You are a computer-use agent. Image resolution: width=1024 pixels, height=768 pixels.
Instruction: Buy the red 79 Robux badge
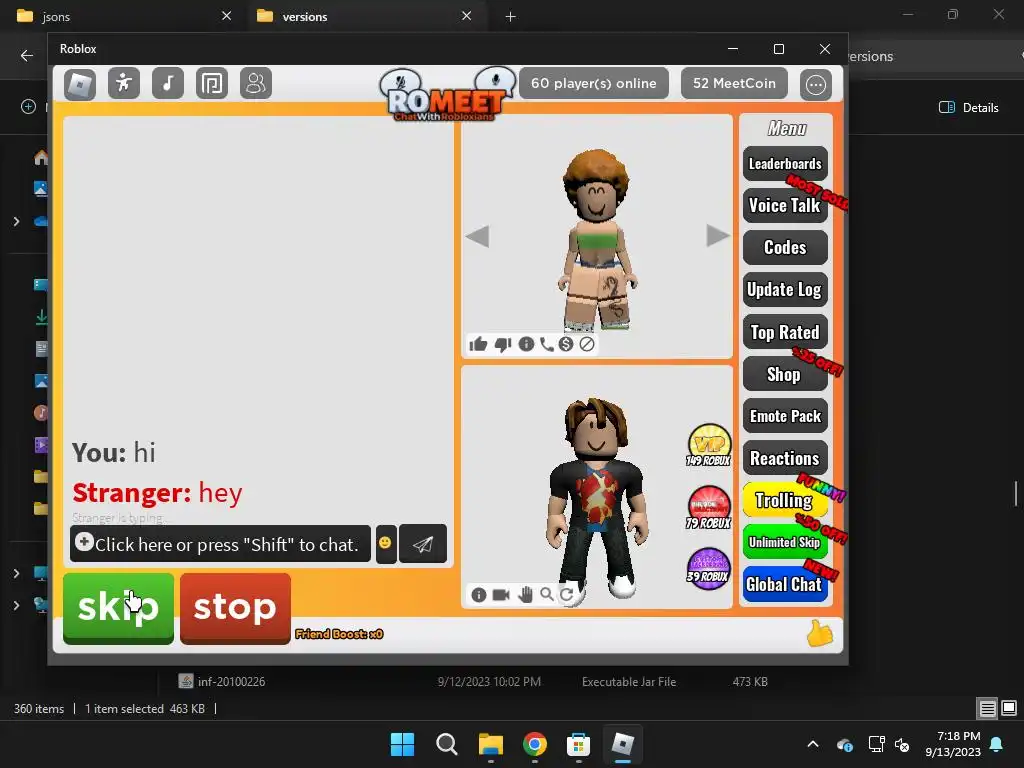[709, 507]
